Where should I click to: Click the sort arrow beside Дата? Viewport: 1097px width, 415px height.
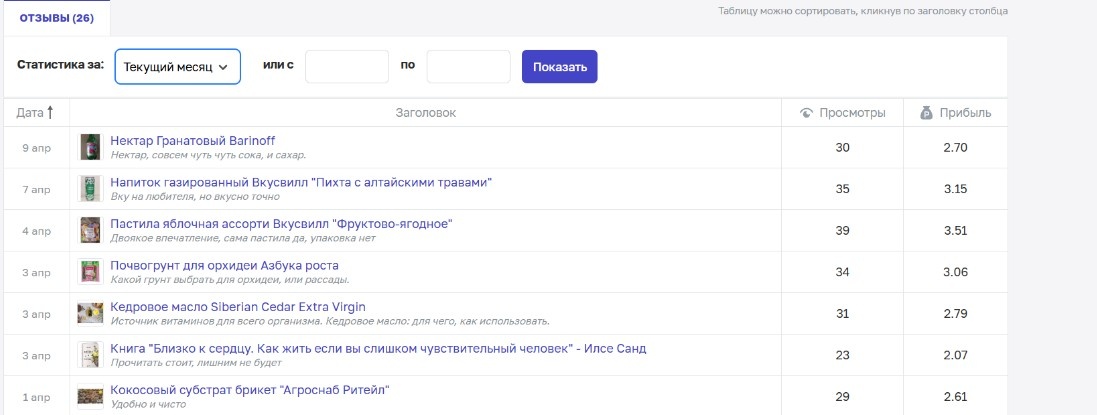point(50,113)
